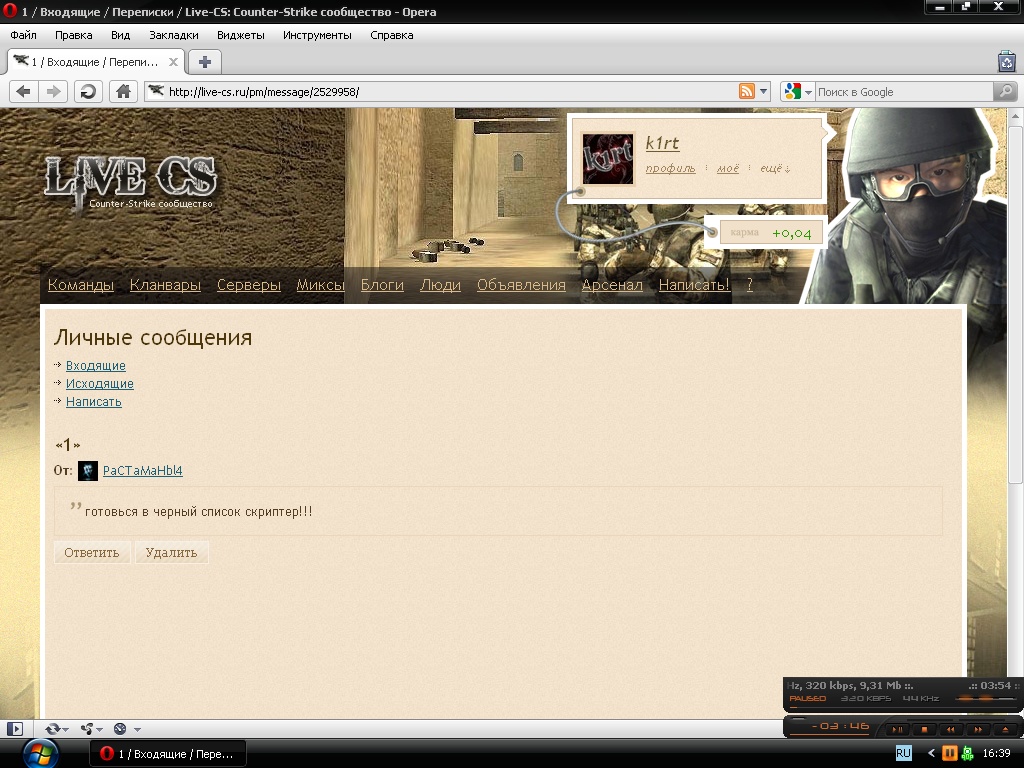
Task: Click the next track button in media player
Action: point(978,729)
